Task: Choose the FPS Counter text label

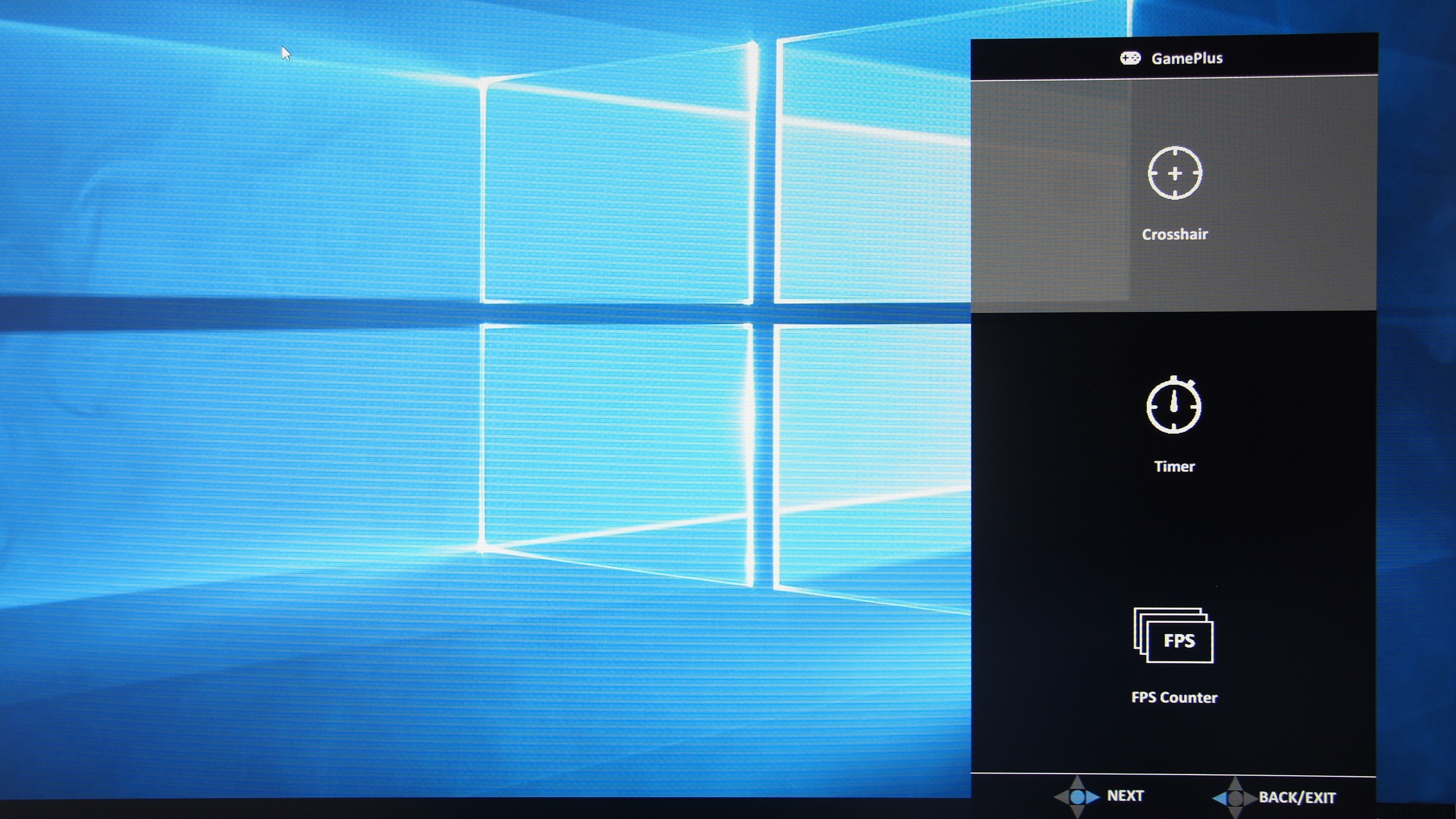Action: pyautogui.click(x=1174, y=697)
